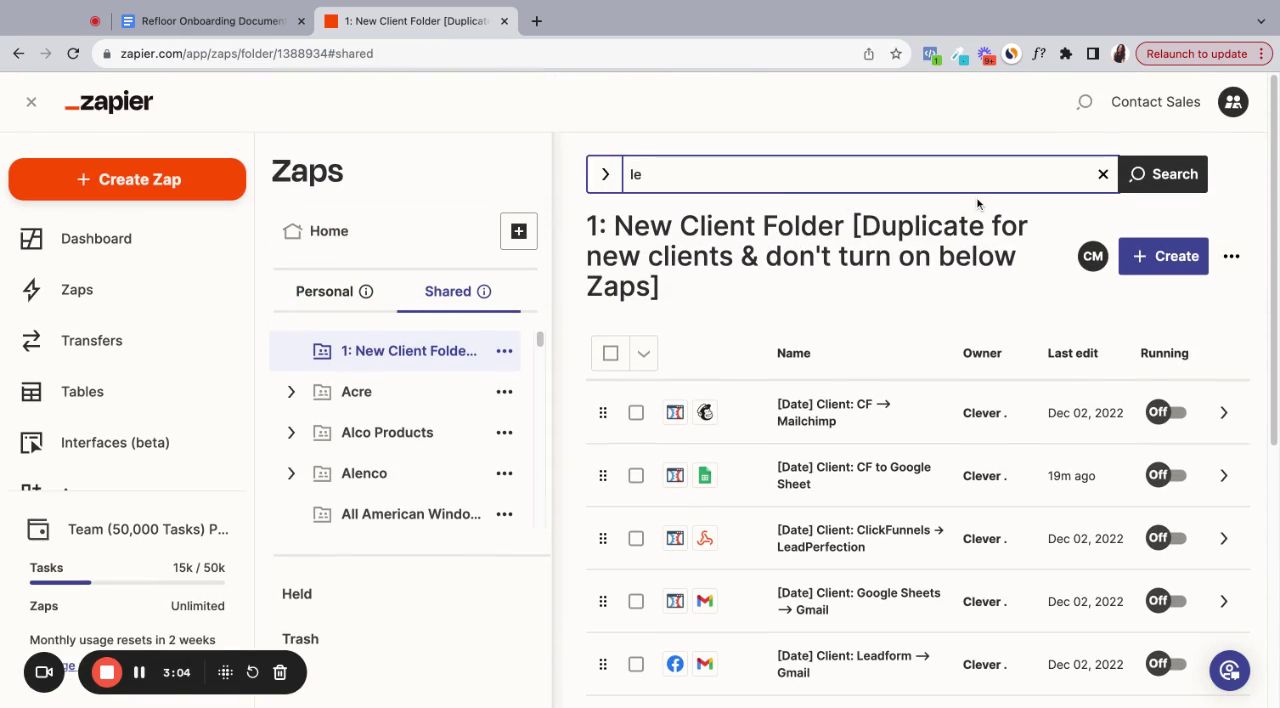Open Transfers from the sidebar icon
1280x708 pixels.
pyautogui.click(x=32, y=341)
